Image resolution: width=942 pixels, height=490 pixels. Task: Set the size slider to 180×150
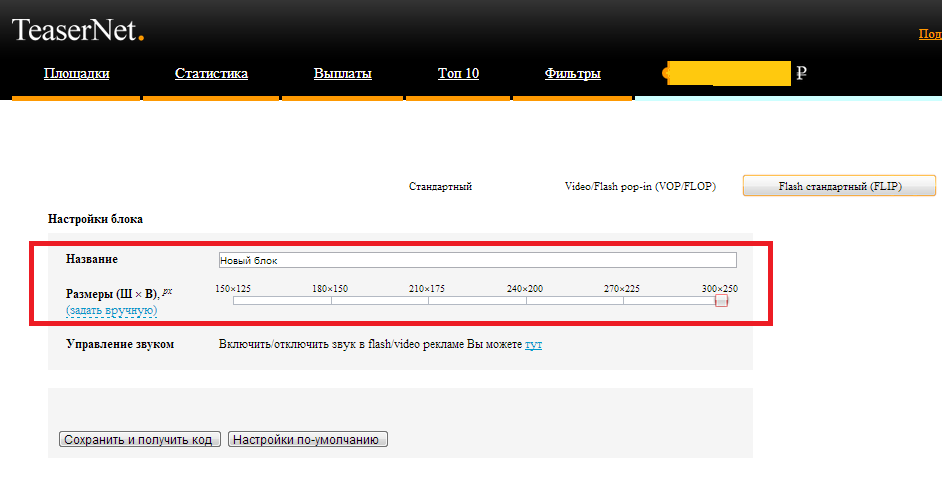click(x=331, y=300)
